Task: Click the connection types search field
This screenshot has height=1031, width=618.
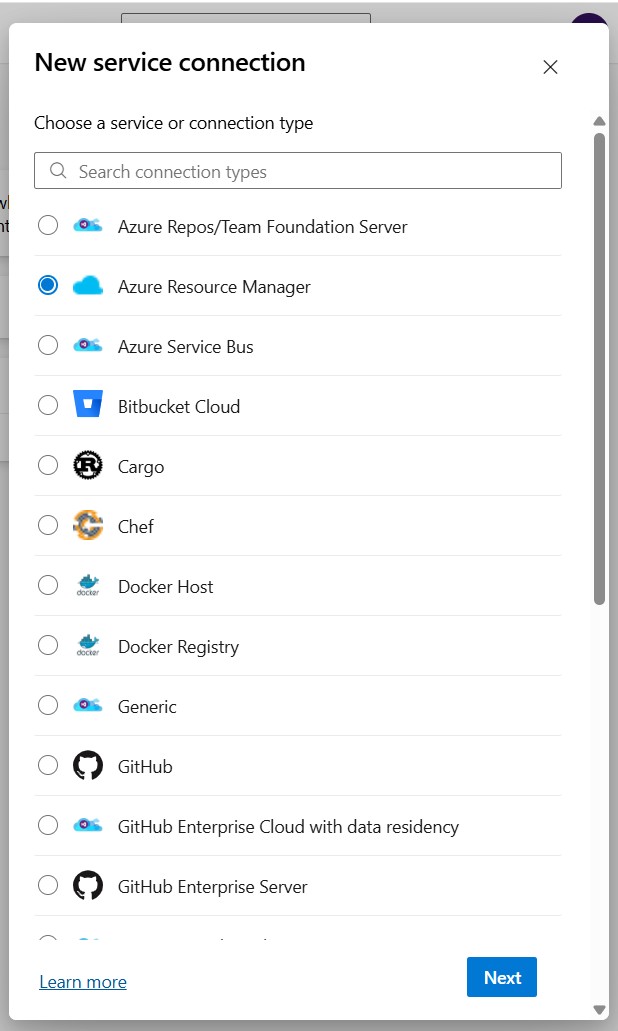Action: [x=298, y=170]
